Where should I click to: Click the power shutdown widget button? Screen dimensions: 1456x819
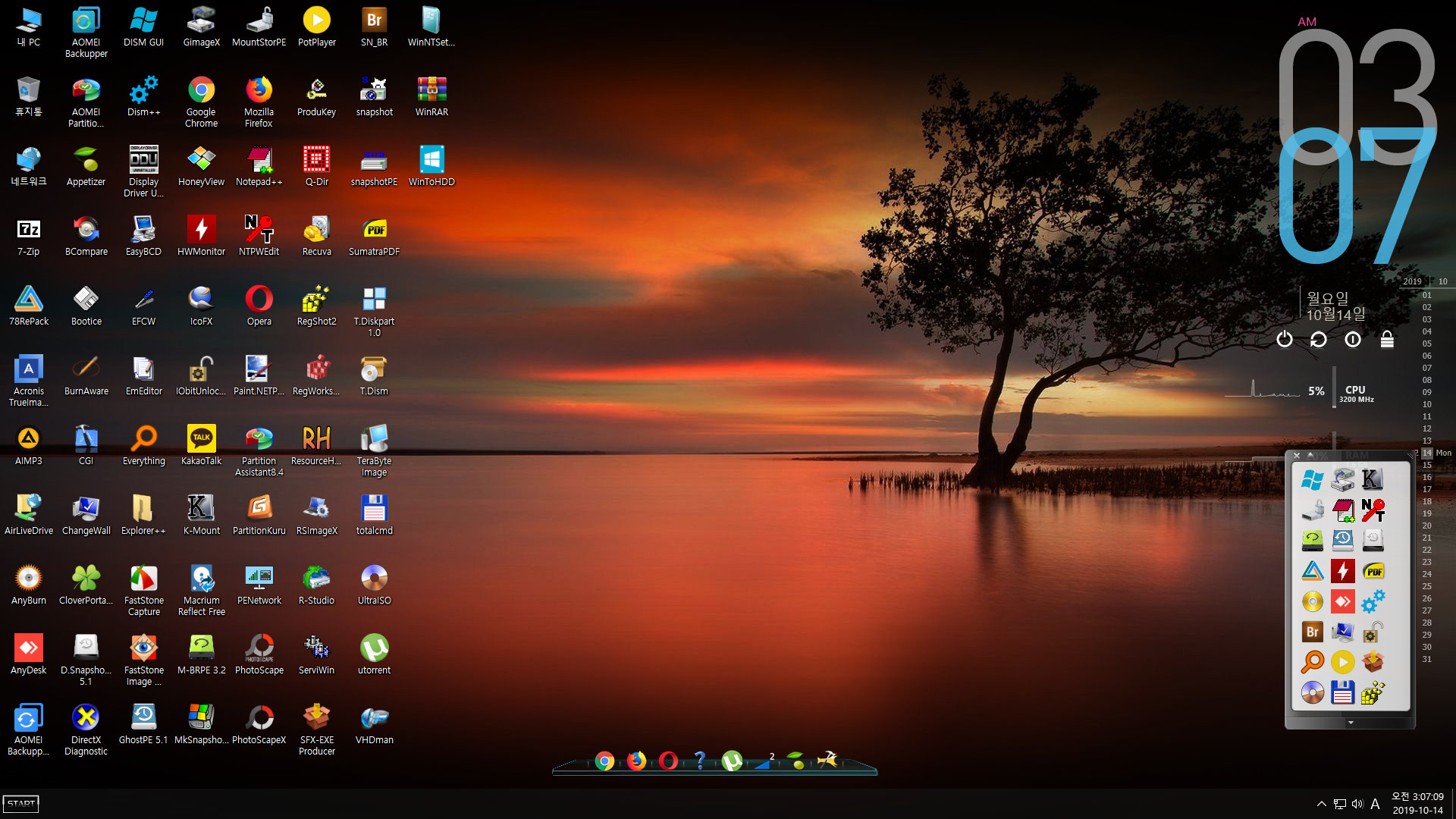click(1284, 339)
